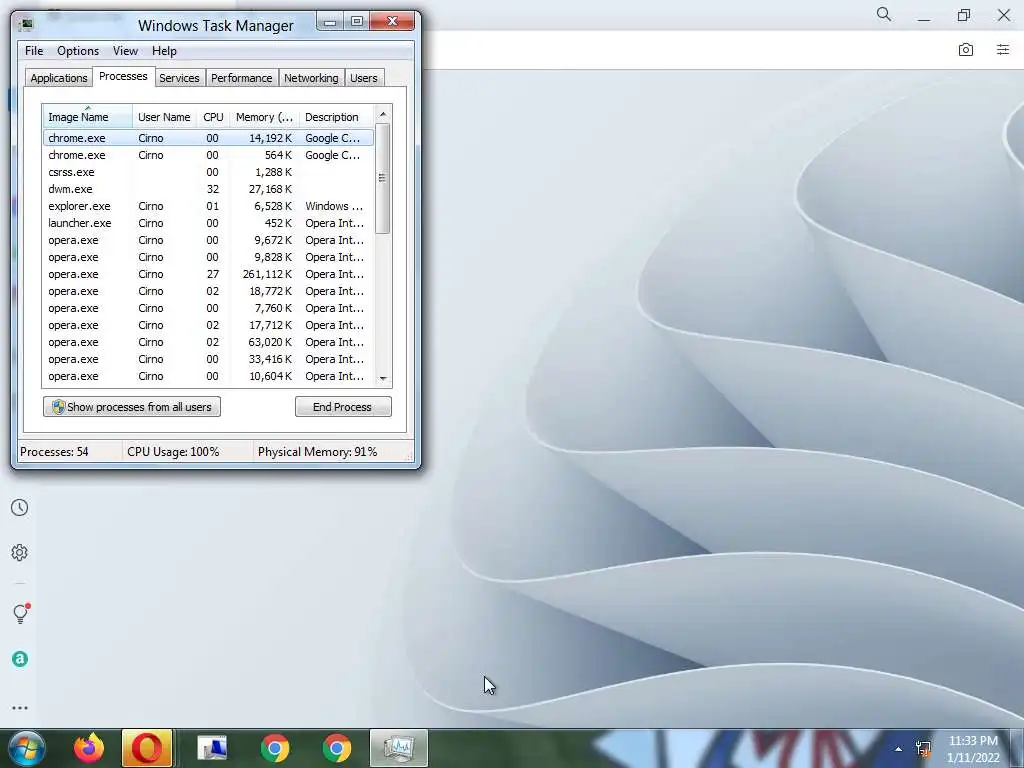Switch to the Performance tab
The width and height of the screenshot is (1024, 768).
(x=242, y=78)
